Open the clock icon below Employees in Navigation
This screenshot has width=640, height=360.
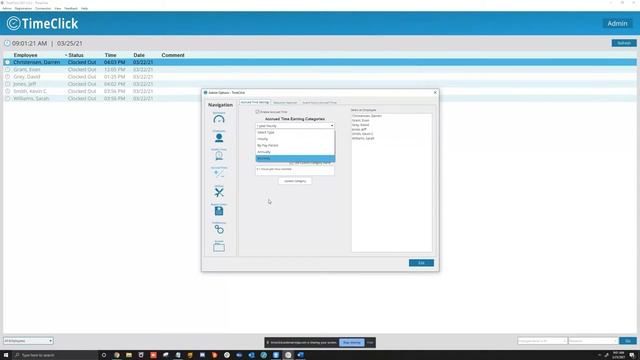pyautogui.click(x=219, y=156)
